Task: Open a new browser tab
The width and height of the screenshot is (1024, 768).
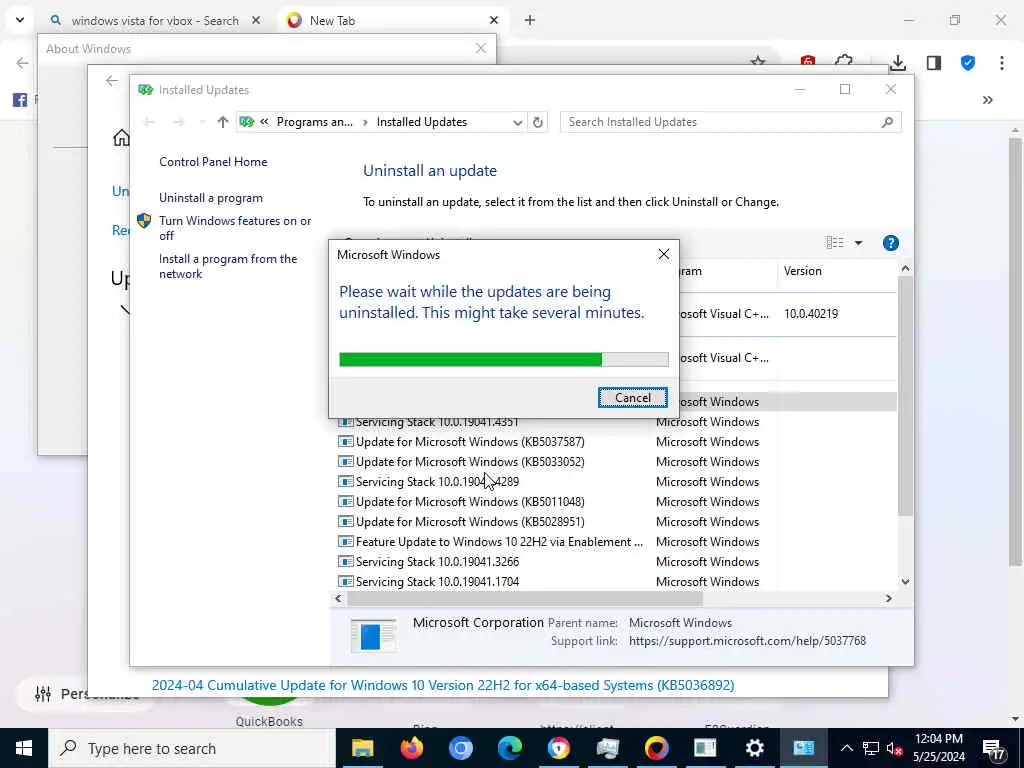Action: (x=530, y=21)
